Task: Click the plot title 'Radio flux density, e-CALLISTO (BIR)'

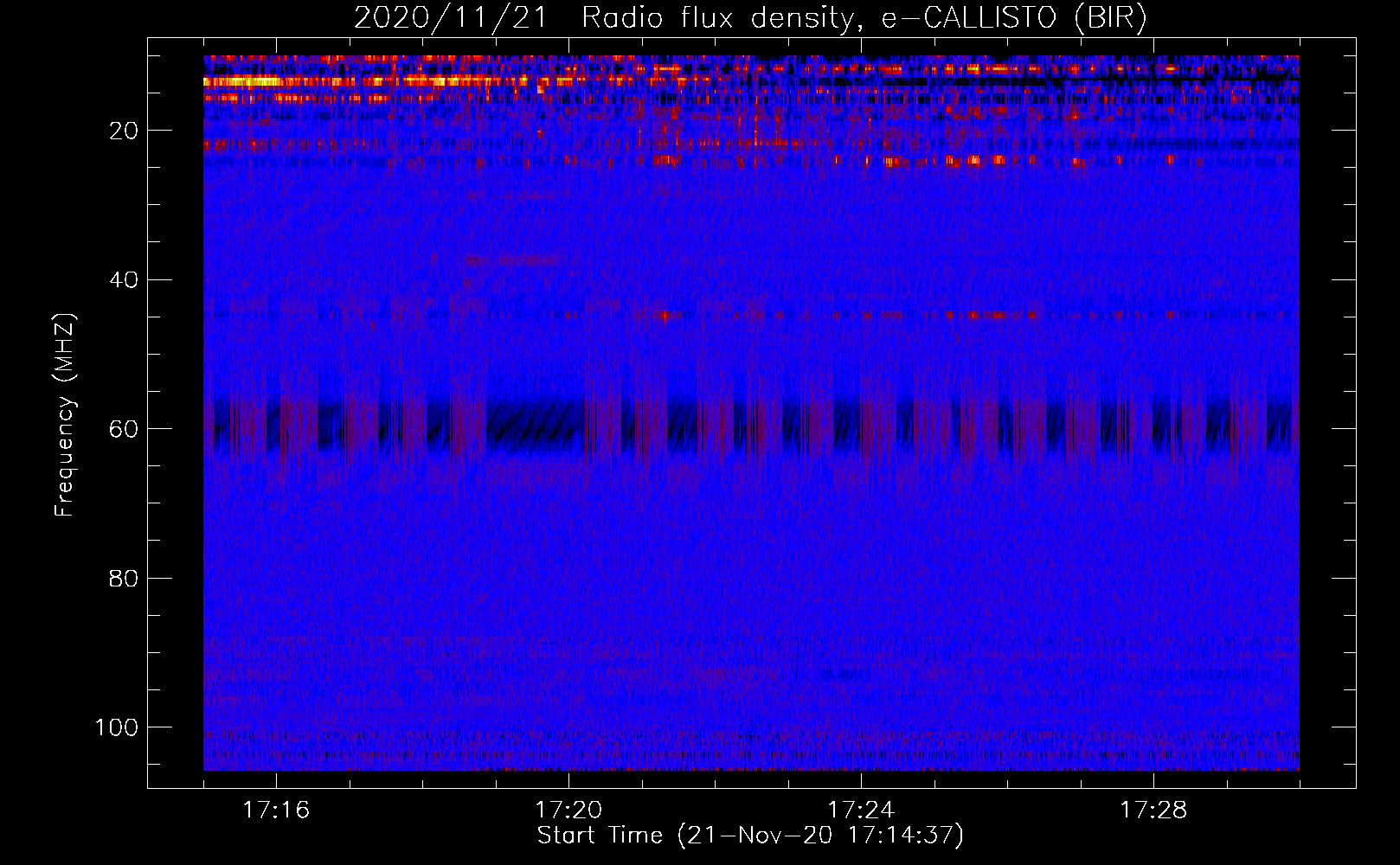Action: click(x=864, y=18)
